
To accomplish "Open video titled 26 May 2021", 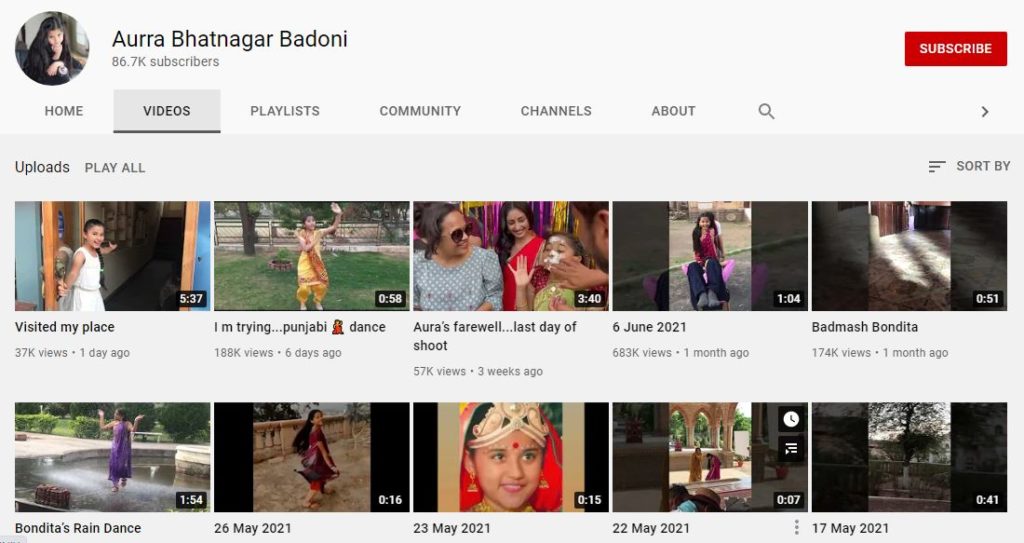I will [x=253, y=528].
